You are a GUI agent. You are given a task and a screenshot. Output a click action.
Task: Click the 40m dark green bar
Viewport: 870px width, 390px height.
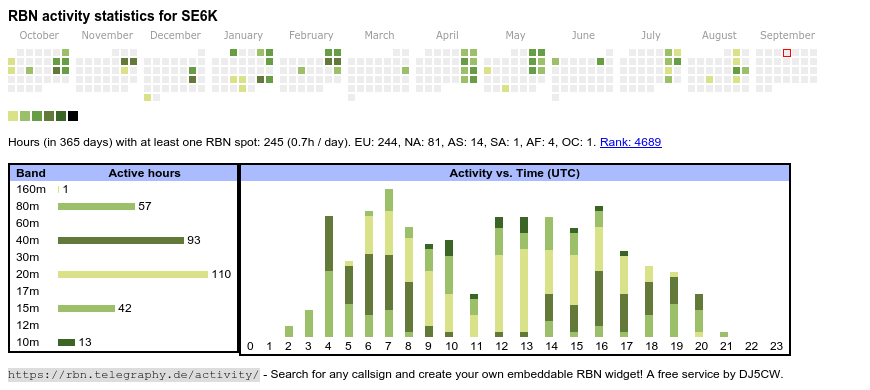[121, 240]
